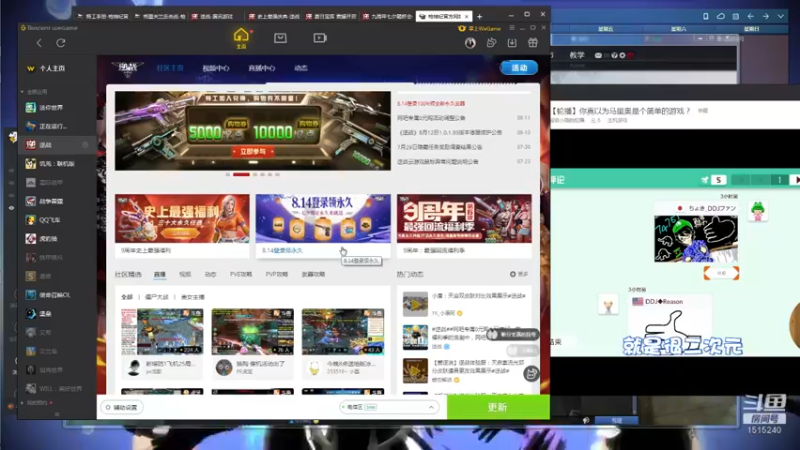Select the 视频 content tab
The height and width of the screenshot is (450, 800).
point(185,274)
